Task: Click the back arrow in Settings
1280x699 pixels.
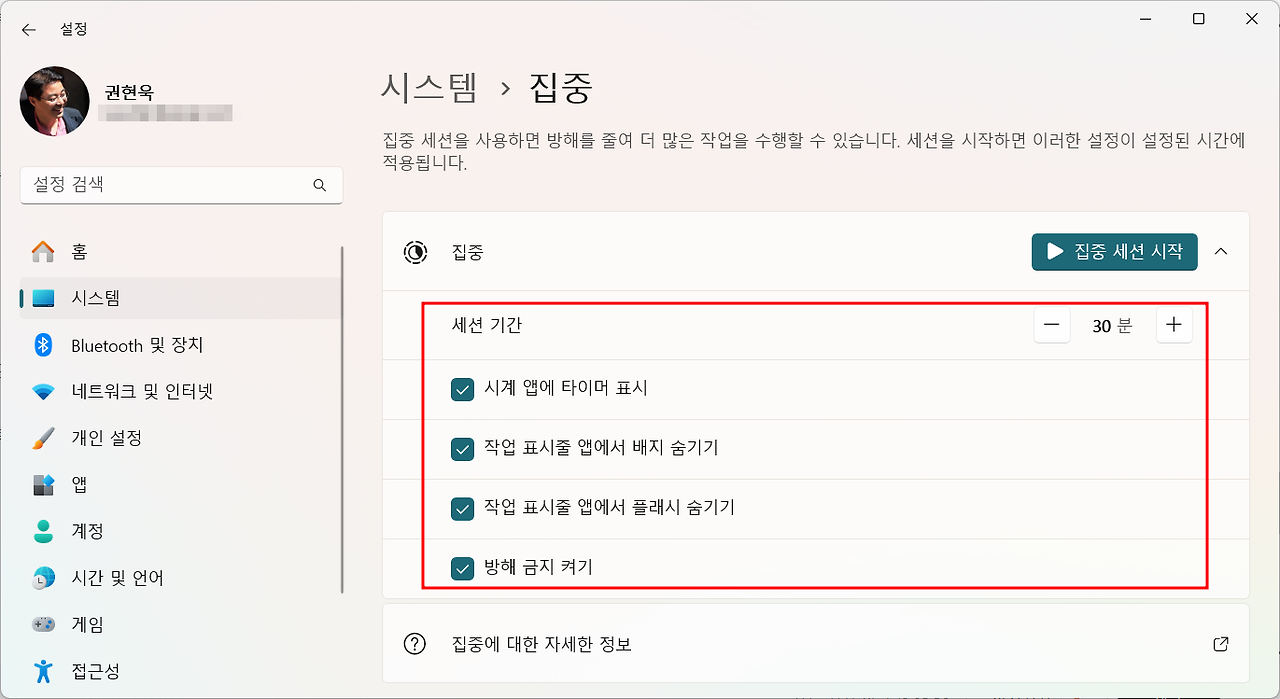Action: [x=28, y=29]
